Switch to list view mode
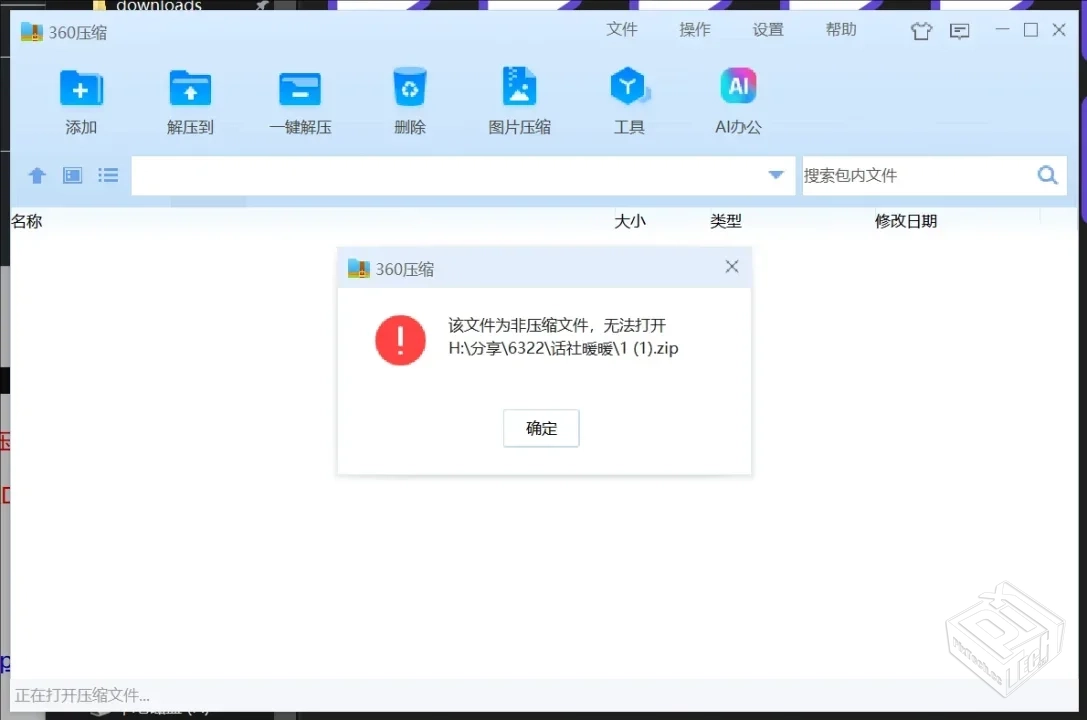1087x720 pixels. (x=107, y=175)
